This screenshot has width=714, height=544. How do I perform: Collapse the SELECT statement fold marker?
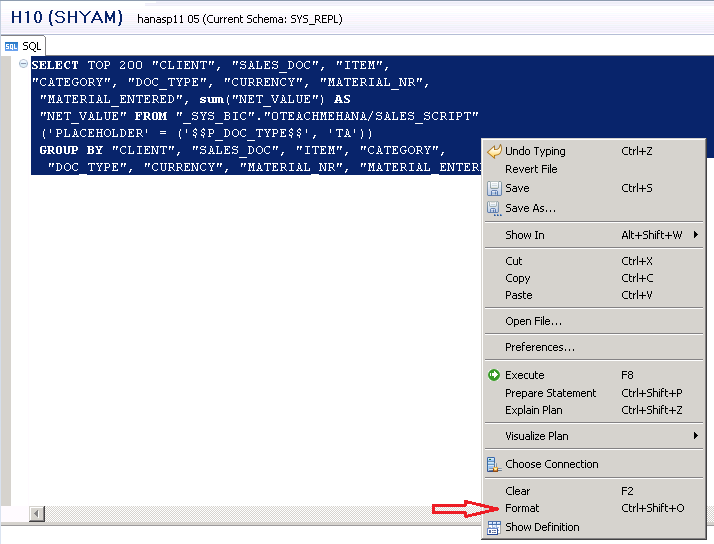click(23, 64)
